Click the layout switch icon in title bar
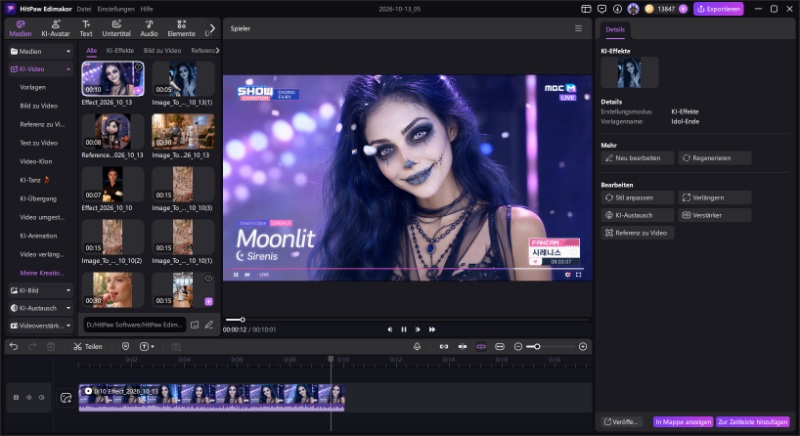The height and width of the screenshot is (436, 800). click(x=586, y=9)
